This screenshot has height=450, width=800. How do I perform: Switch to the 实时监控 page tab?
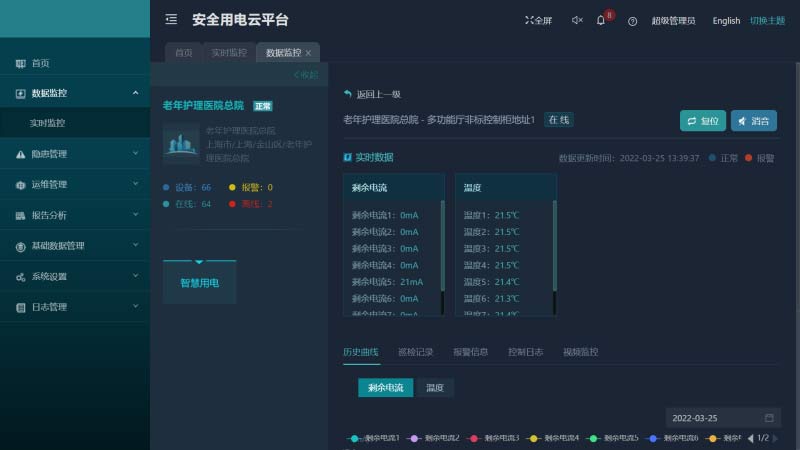[229, 53]
